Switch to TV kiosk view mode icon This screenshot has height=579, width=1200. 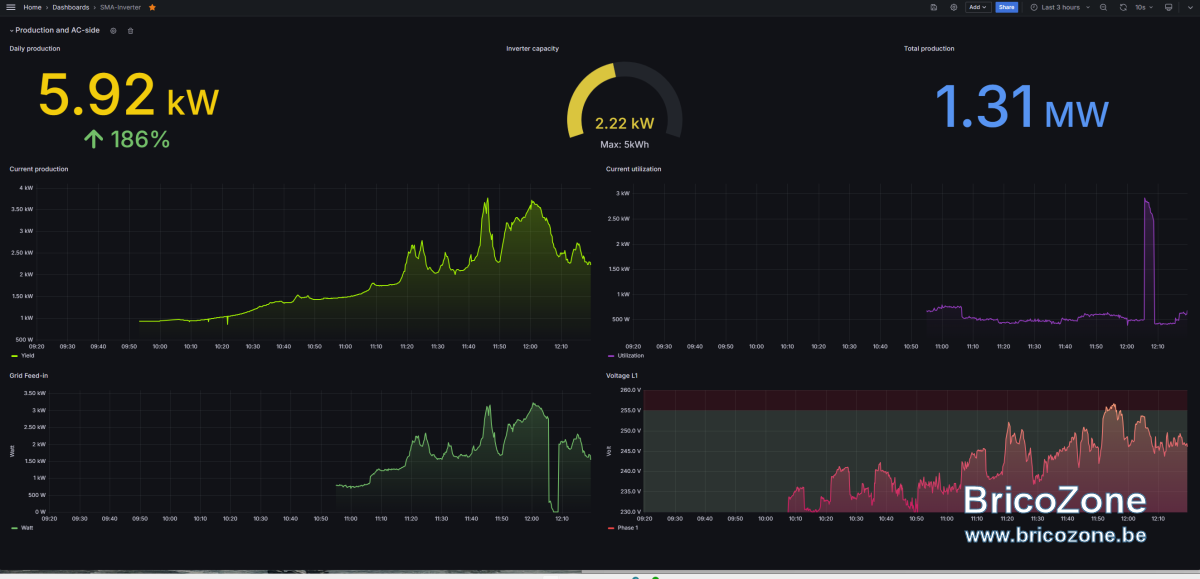(x=1169, y=7)
